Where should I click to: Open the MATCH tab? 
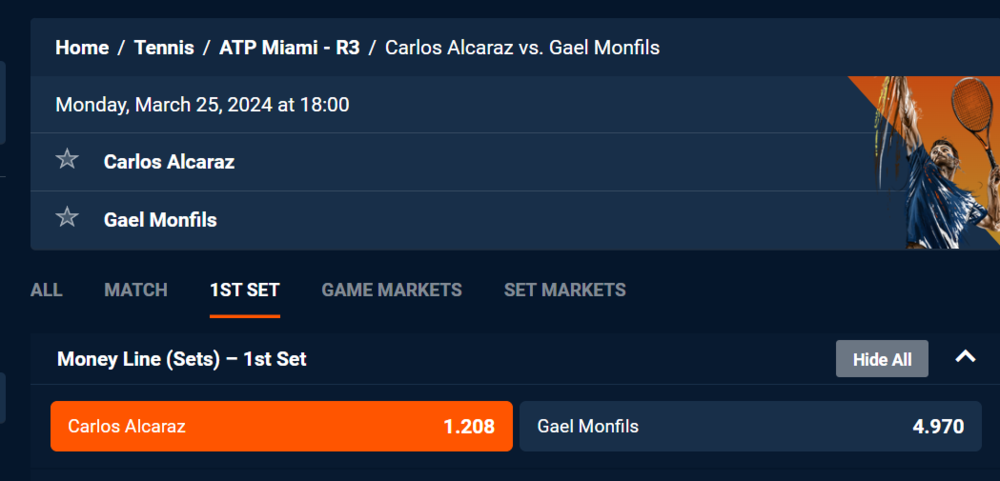pyautogui.click(x=136, y=290)
